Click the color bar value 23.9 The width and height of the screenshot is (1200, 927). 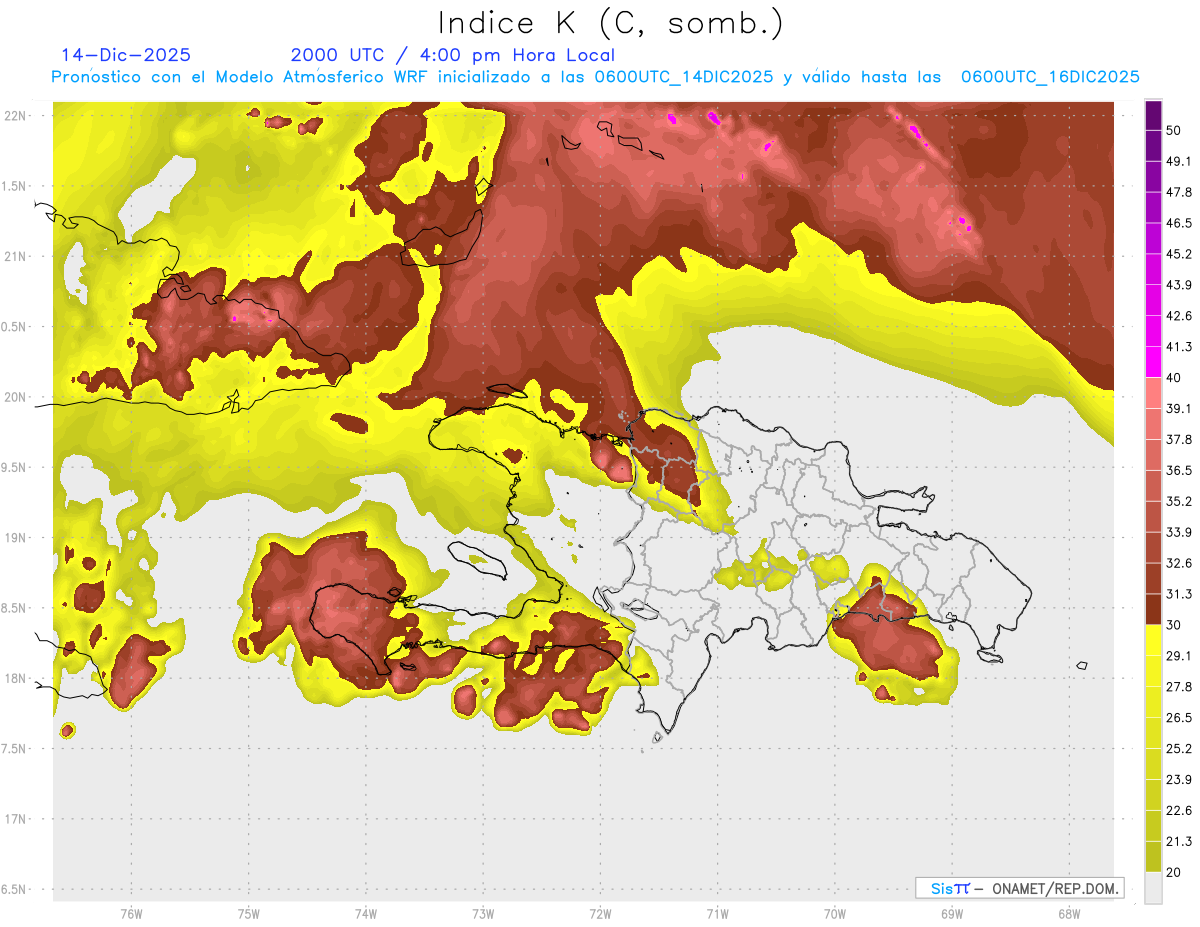(1178, 780)
